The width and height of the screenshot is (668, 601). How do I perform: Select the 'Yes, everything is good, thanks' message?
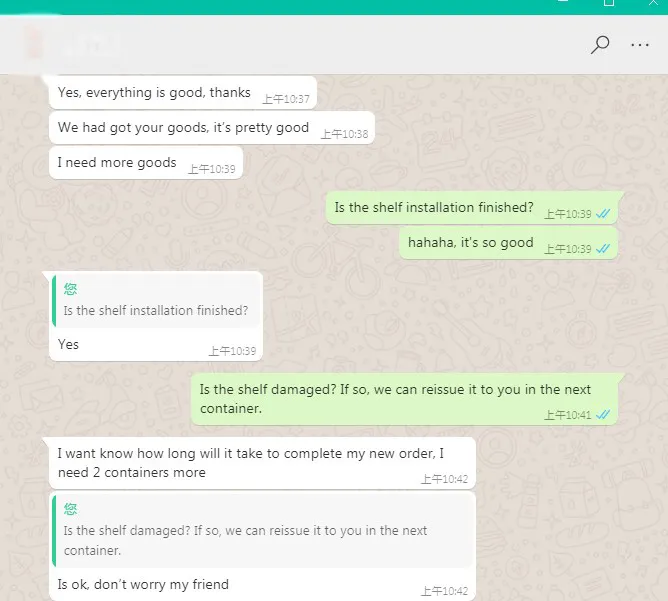tap(183, 92)
